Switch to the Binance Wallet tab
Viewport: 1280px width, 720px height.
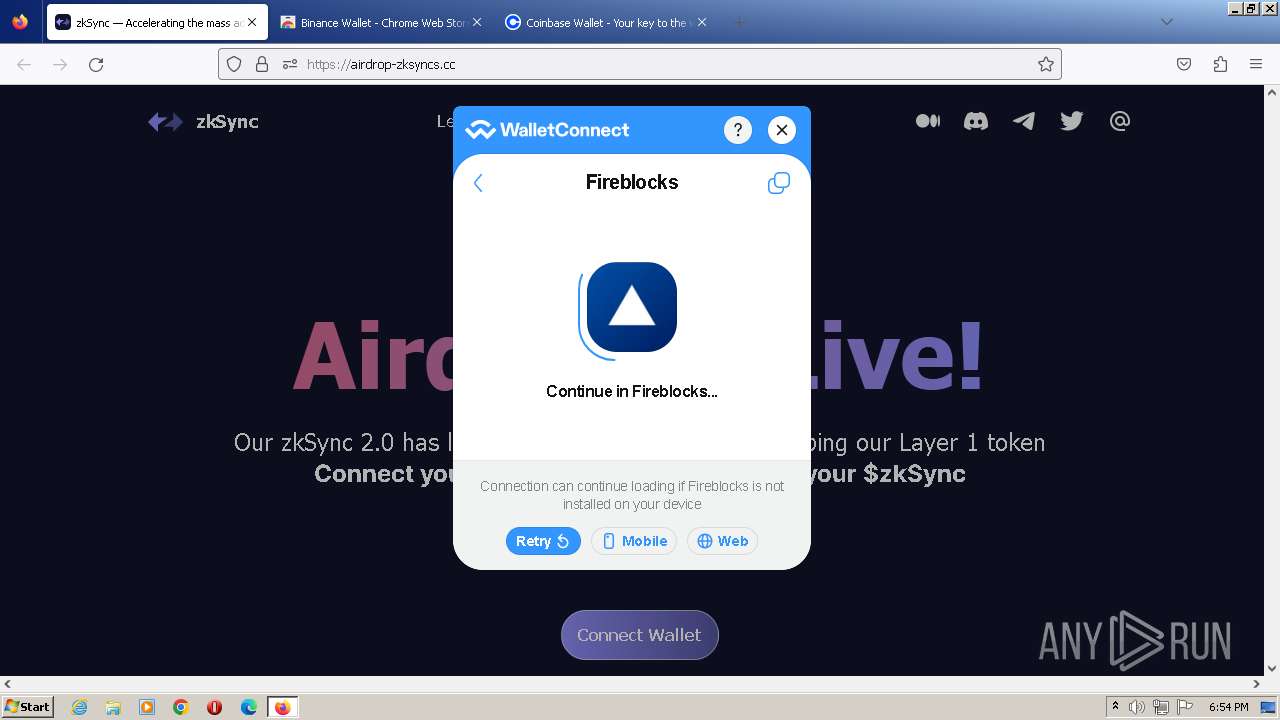click(x=380, y=22)
